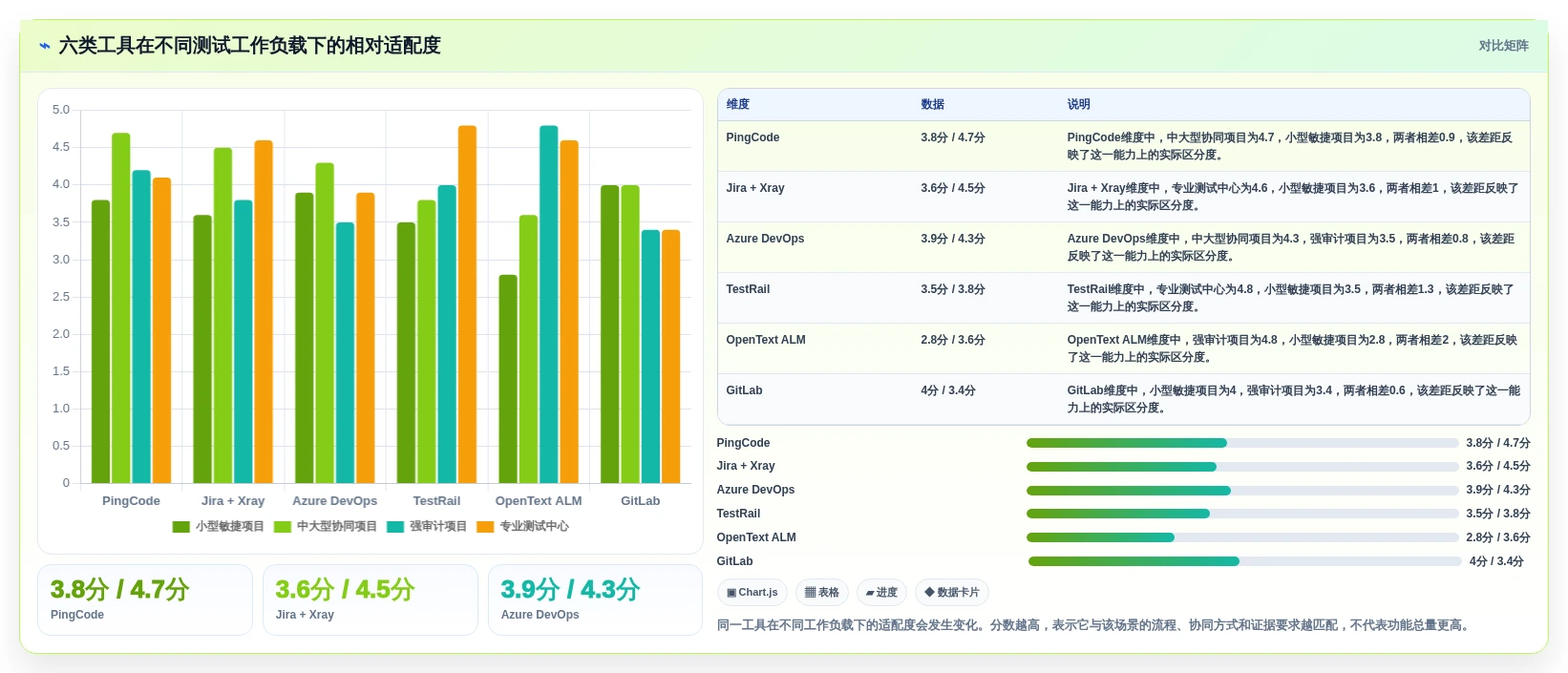Click the TestRail progress bar

coord(1242,514)
